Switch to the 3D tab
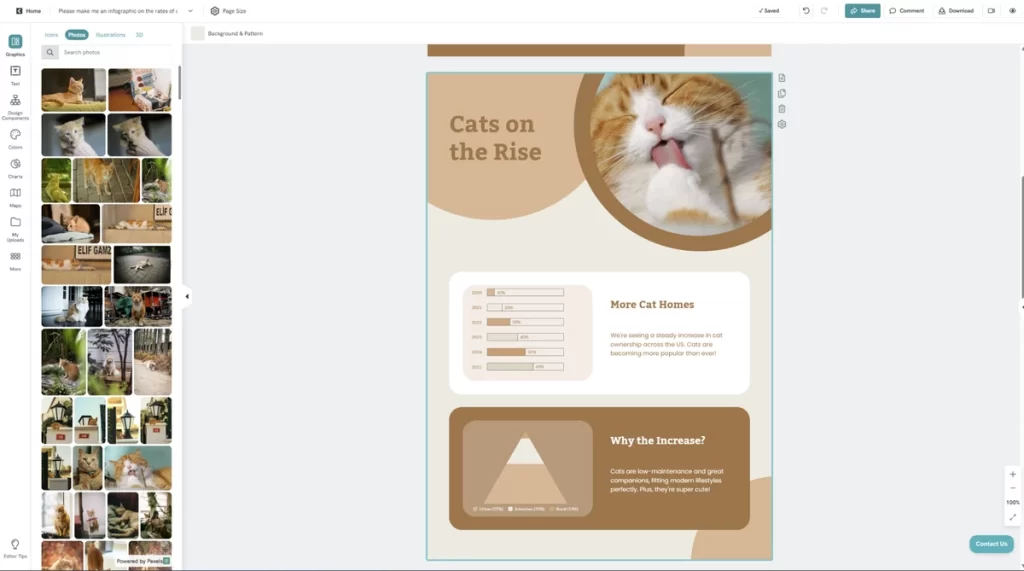The image size is (1024, 571). click(139, 35)
